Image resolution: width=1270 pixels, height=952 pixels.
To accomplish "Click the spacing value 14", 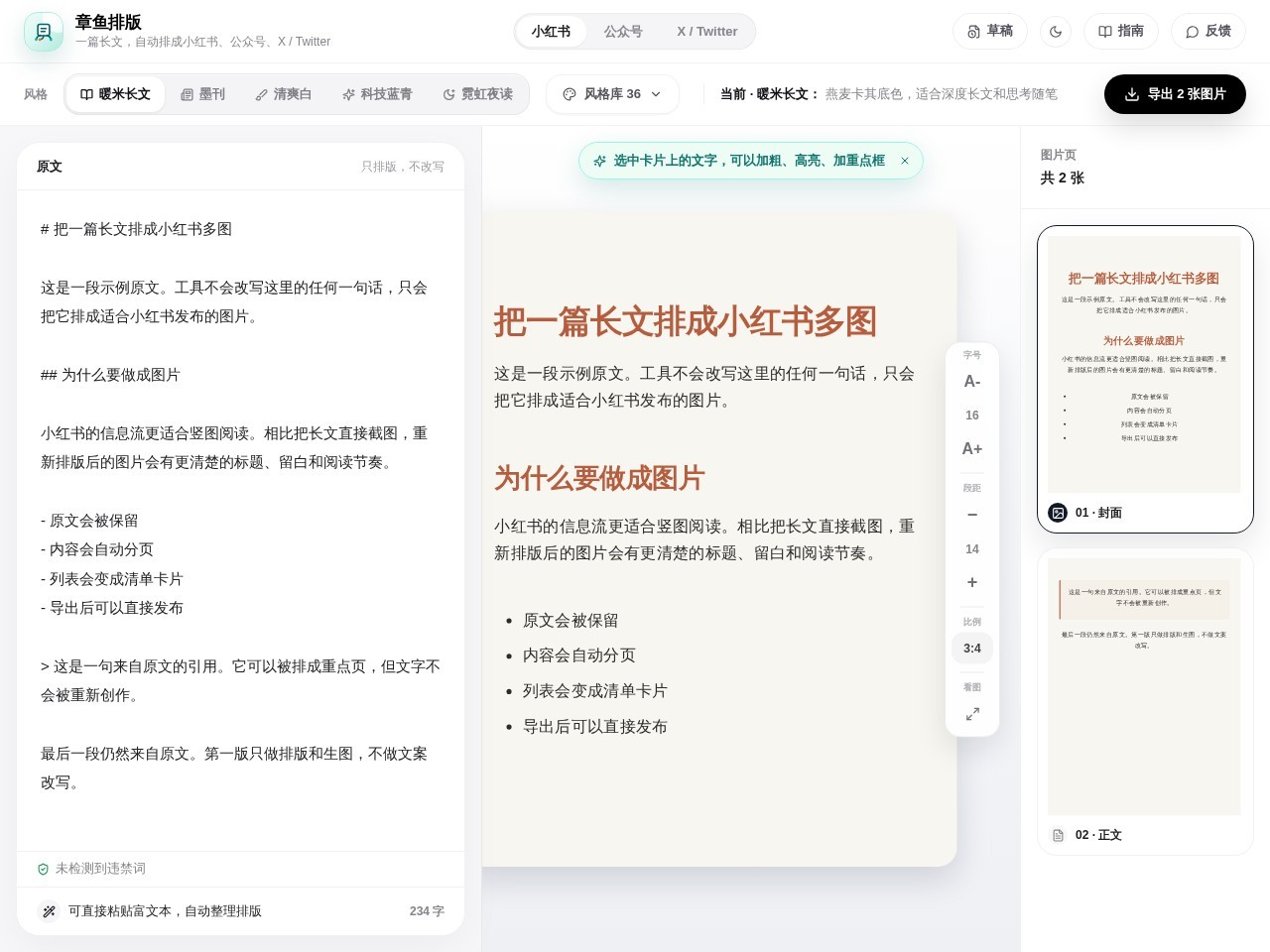I will pos(972,549).
